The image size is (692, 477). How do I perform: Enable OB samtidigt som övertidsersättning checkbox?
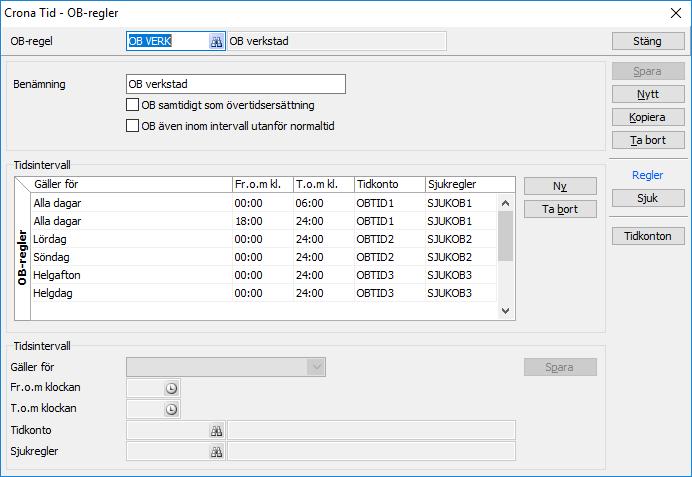point(132,105)
